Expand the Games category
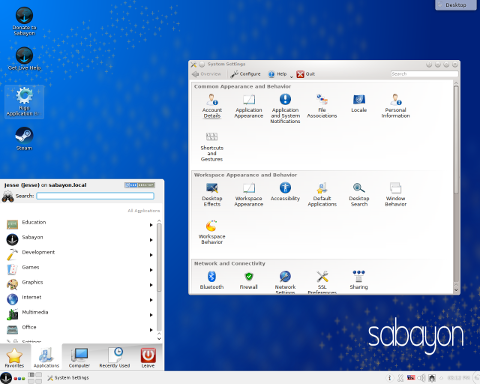The height and width of the screenshot is (384, 480). (80, 269)
